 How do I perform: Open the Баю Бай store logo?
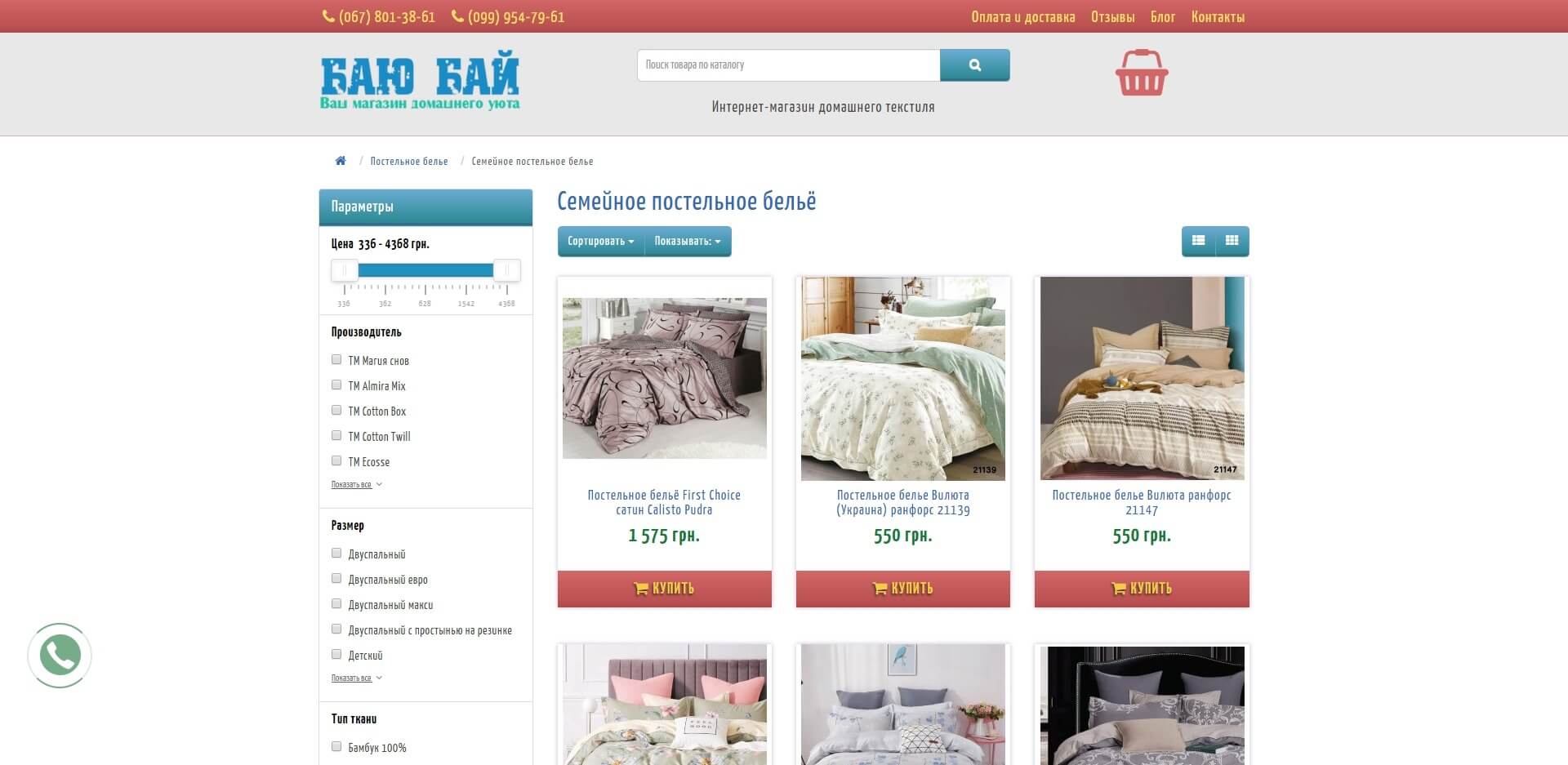tap(420, 81)
